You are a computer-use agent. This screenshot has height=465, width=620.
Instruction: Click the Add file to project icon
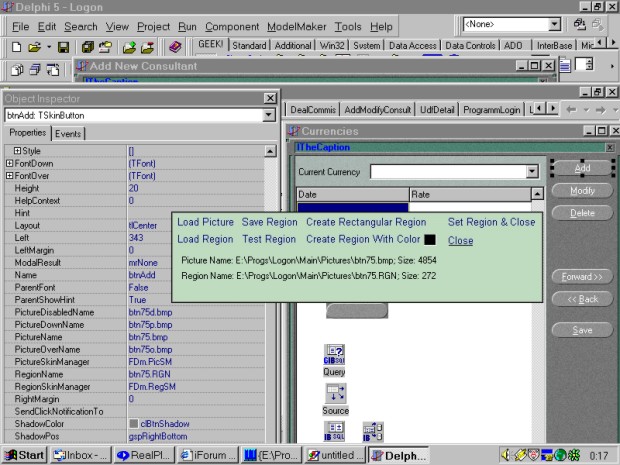coord(129,47)
